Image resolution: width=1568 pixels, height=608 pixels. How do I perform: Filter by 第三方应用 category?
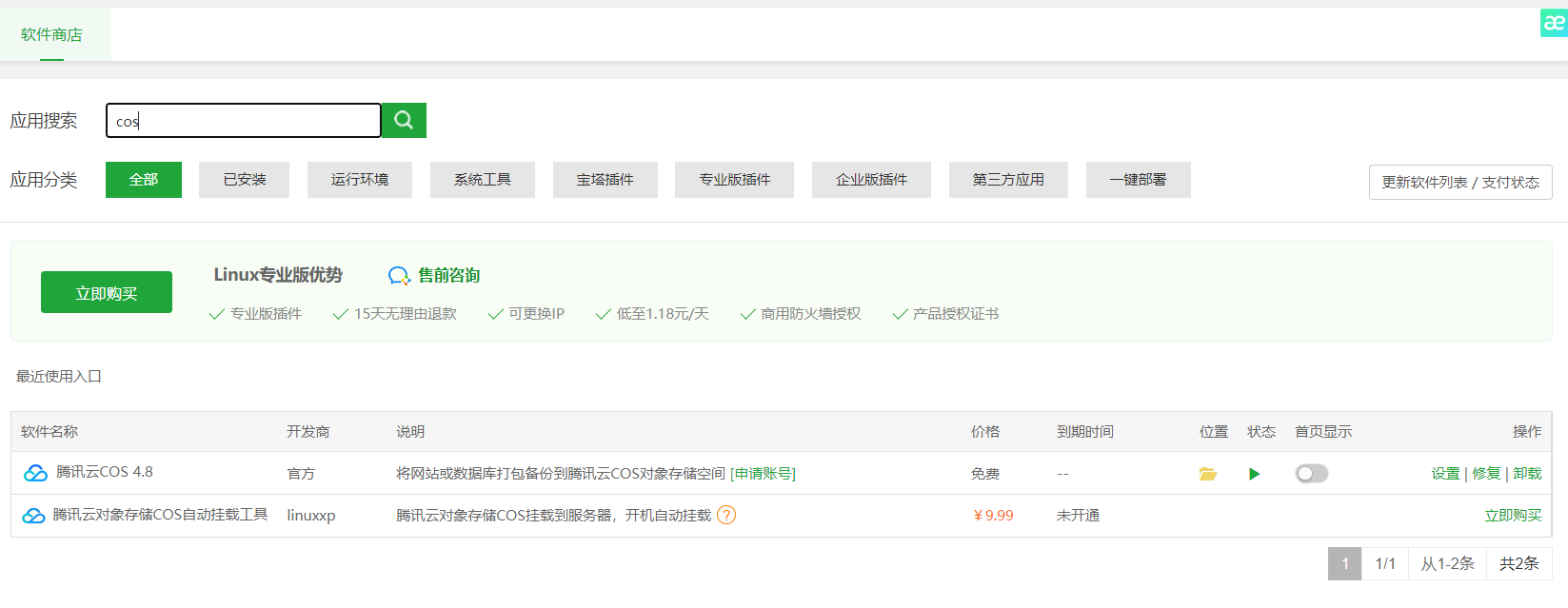tap(1009, 180)
